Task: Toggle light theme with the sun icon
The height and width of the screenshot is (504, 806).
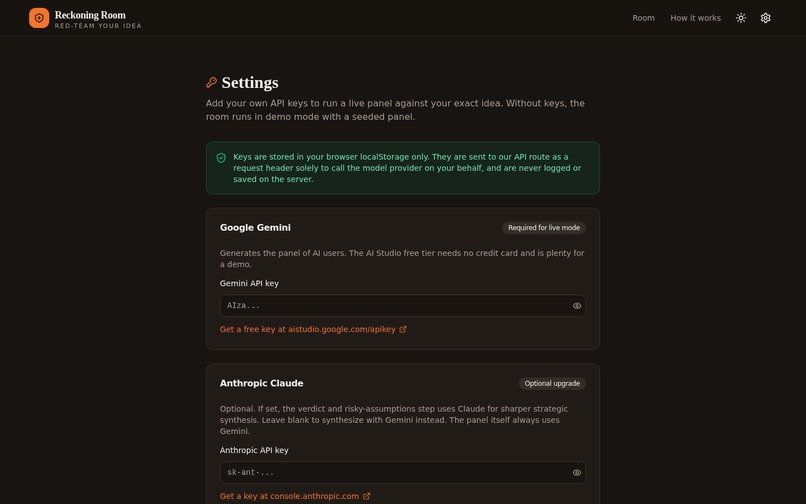Action: pos(741,18)
